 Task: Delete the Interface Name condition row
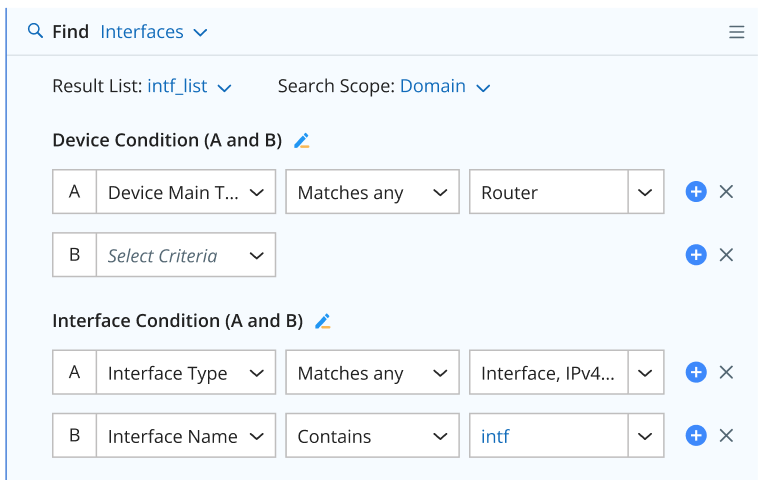pyautogui.click(x=727, y=436)
